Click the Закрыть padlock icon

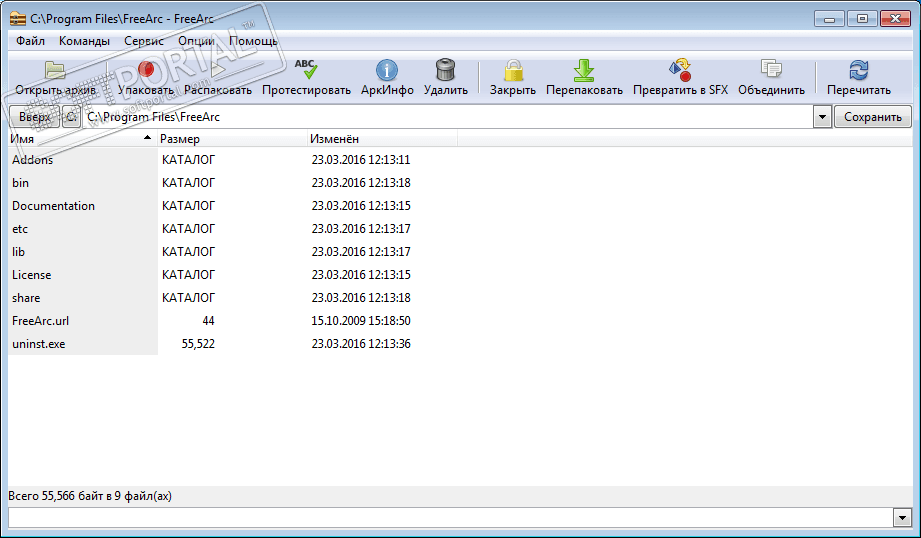513,70
